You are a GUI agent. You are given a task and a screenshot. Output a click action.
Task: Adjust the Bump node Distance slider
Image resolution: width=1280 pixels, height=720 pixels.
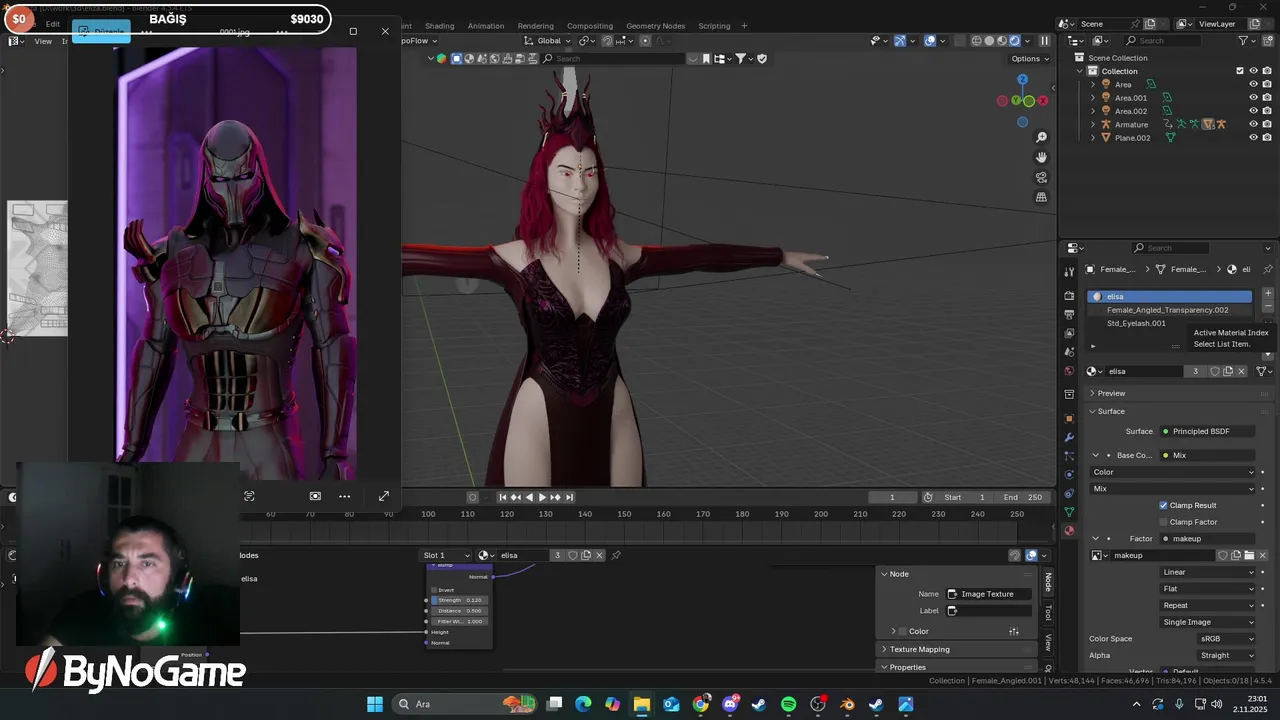click(460, 611)
